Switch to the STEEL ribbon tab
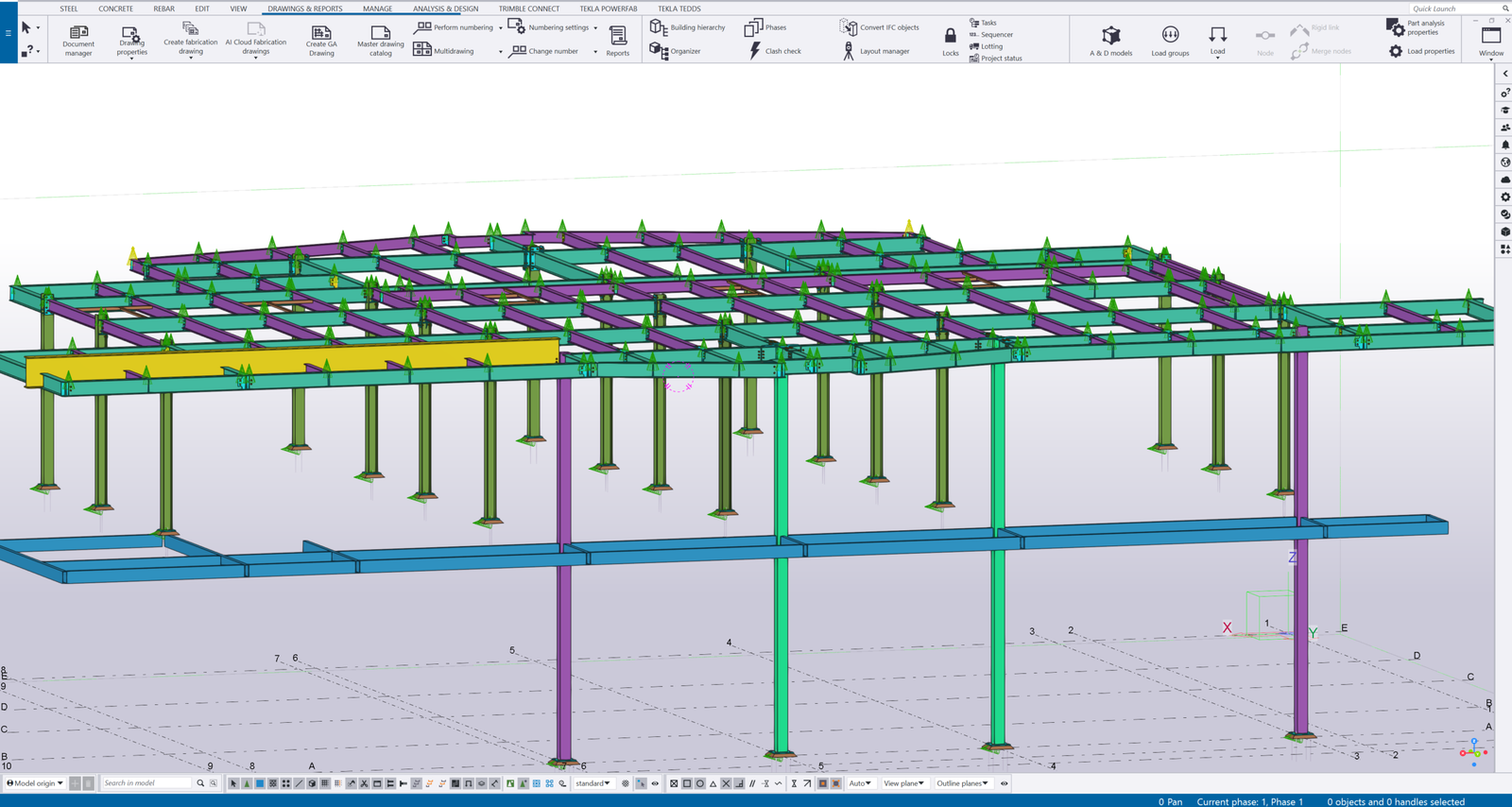Screen dimensions: 1512x807 (69, 9)
